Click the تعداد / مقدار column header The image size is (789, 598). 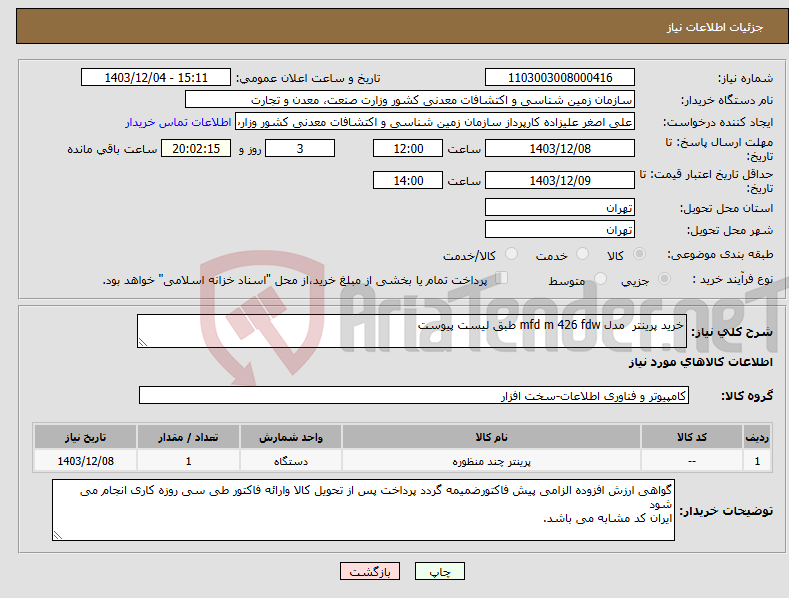point(188,437)
